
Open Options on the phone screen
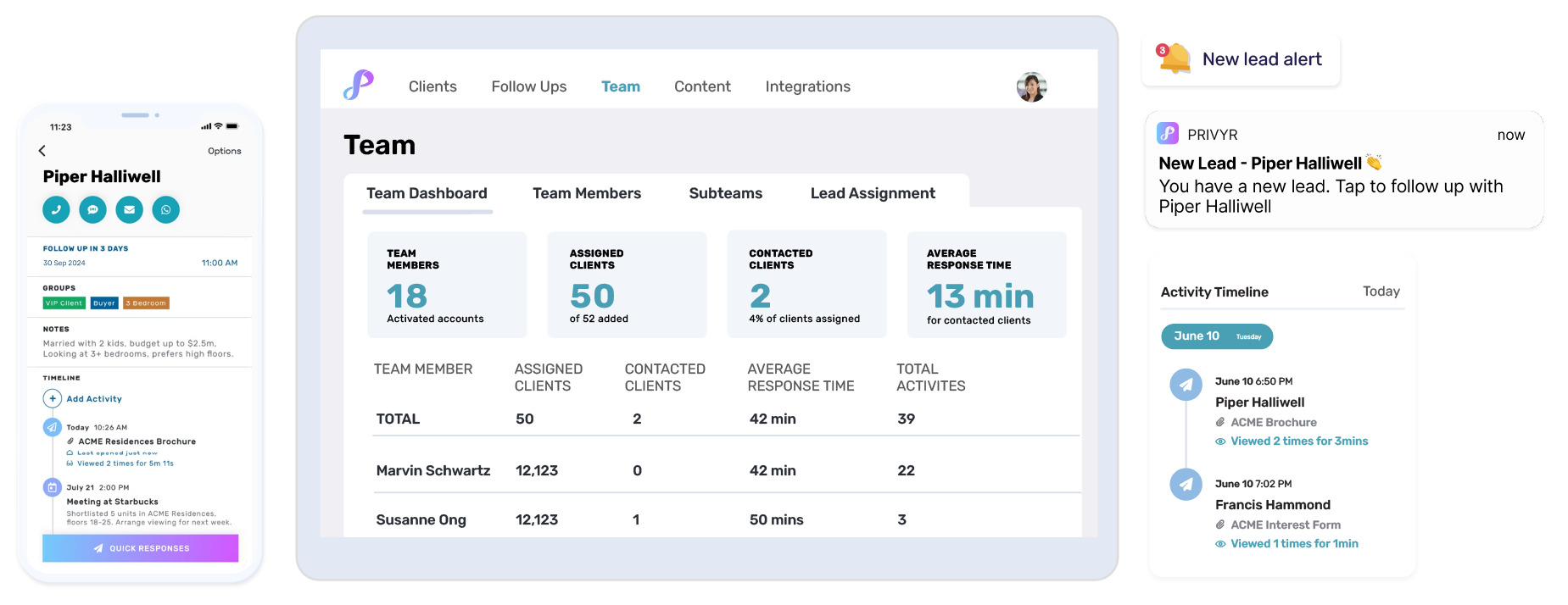pyautogui.click(x=224, y=151)
